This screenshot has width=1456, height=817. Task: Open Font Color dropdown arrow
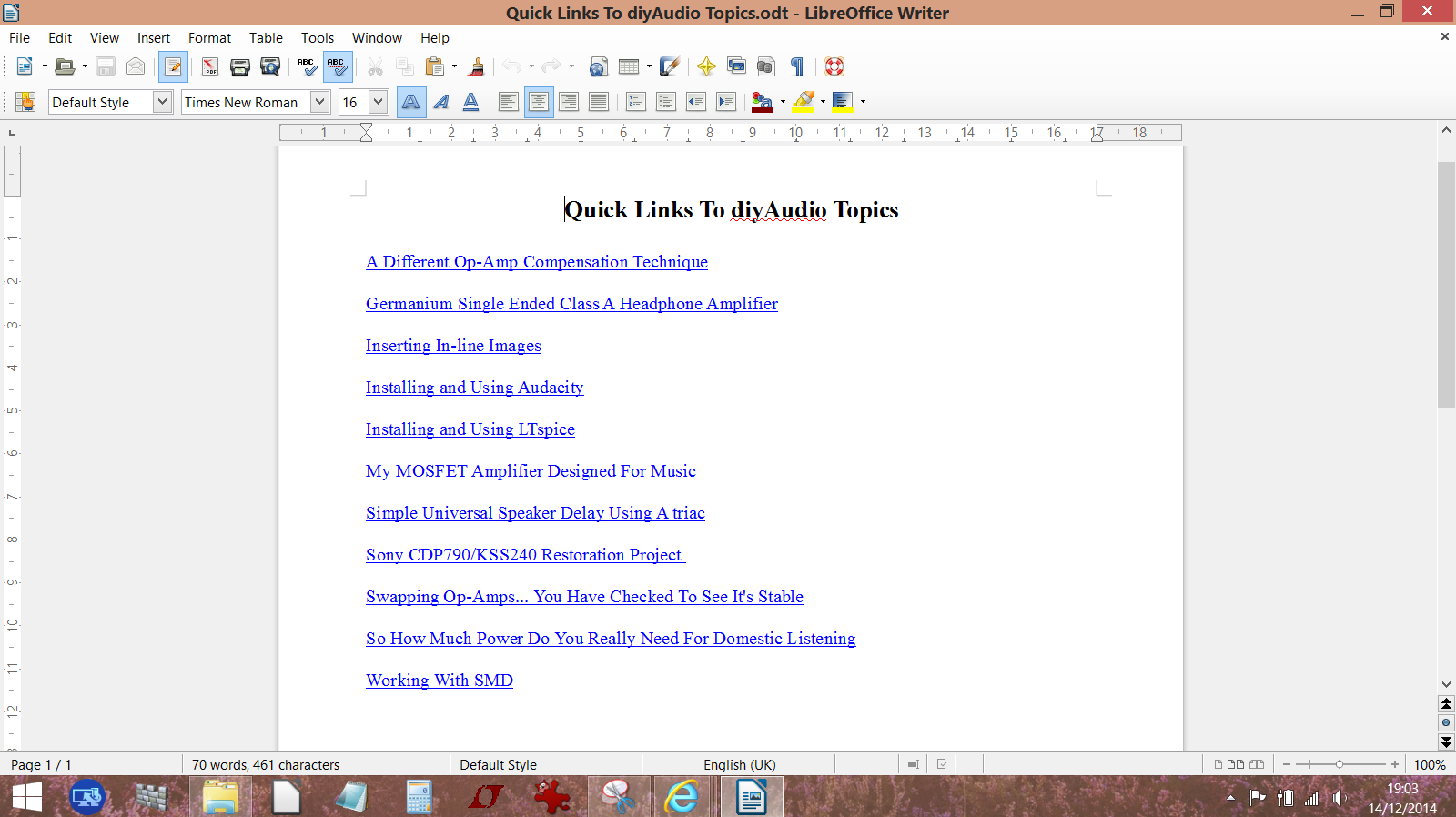point(783,102)
